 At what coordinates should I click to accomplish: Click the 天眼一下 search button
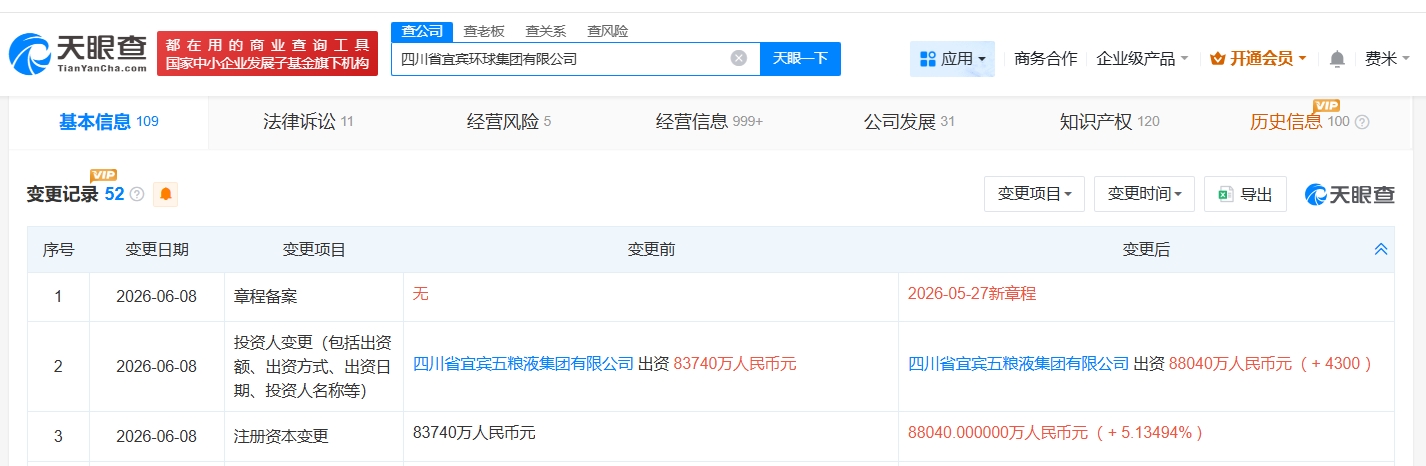pyautogui.click(x=800, y=58)
